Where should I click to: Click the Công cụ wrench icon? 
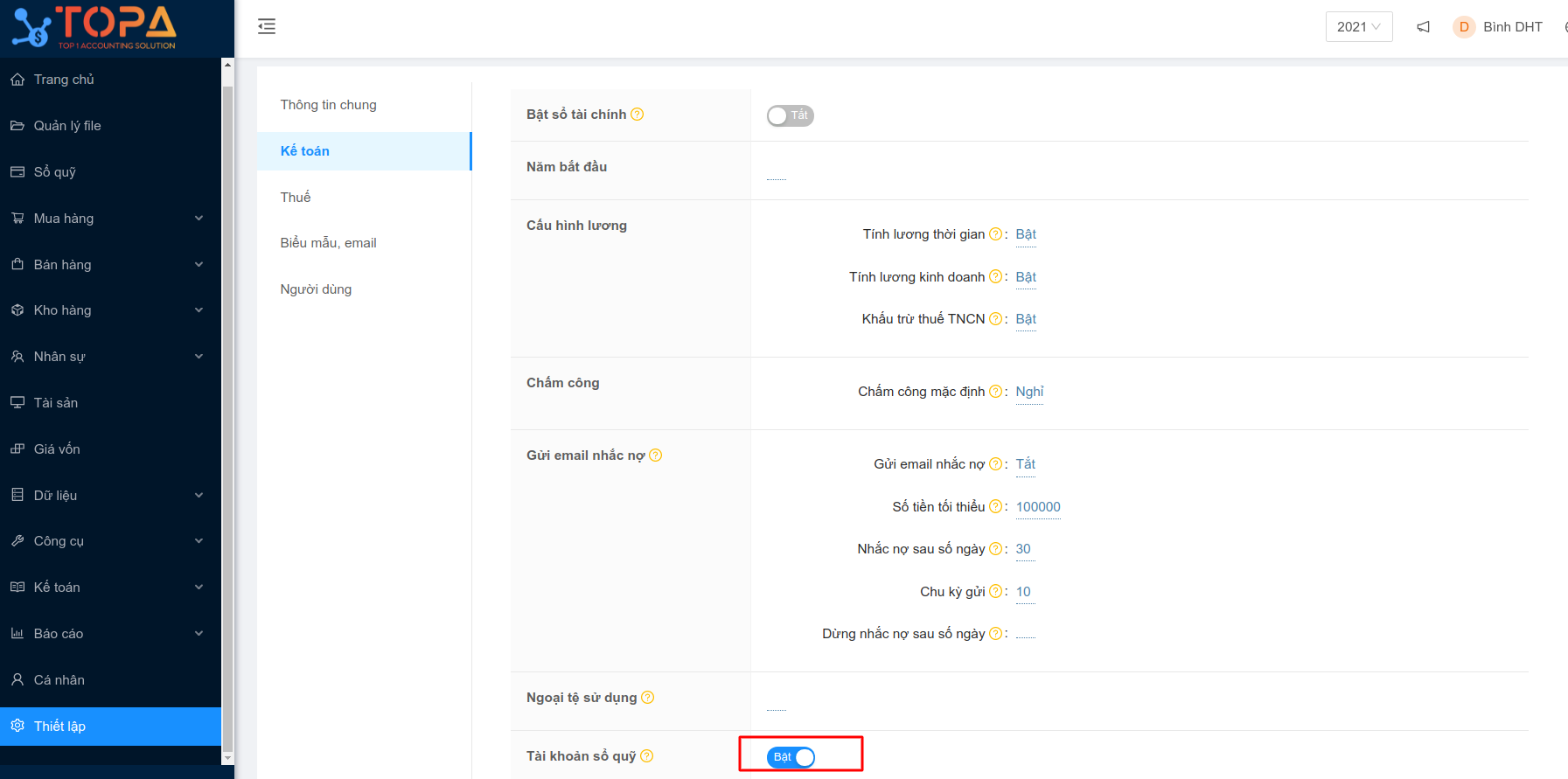pos(17,541)
